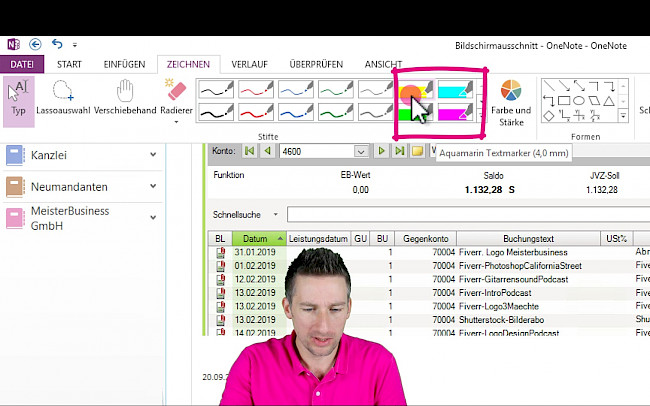
Task: Choose the straight line shape
Action: [549, 86]
